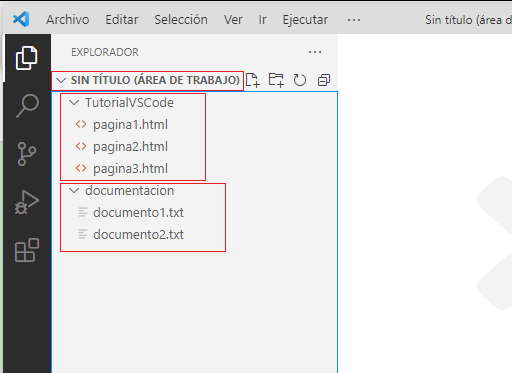Select the TutorialVSCode folder name
512x373 pixels.
(x=129, y=103)
